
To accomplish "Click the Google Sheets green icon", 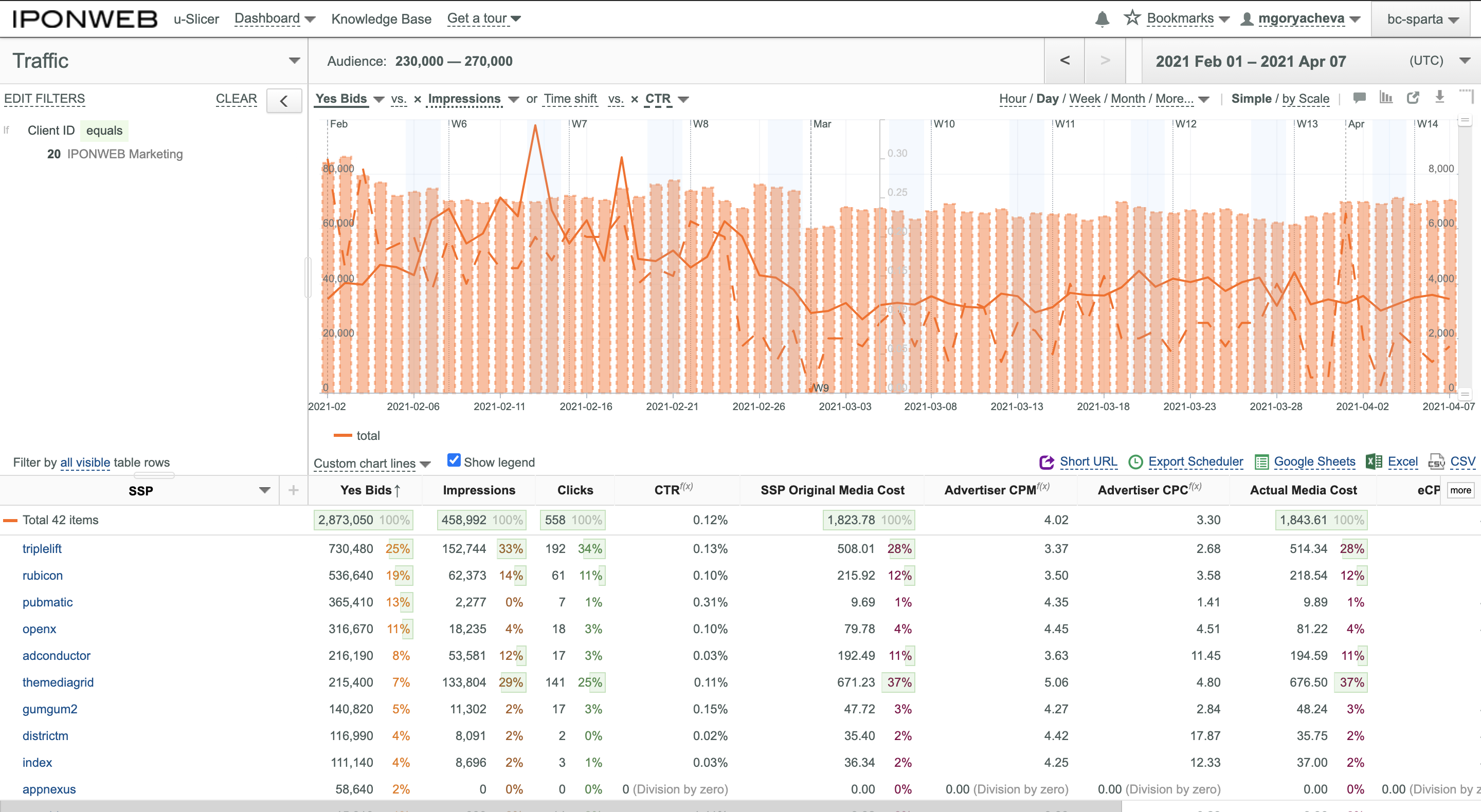I will coord(1261,462).
